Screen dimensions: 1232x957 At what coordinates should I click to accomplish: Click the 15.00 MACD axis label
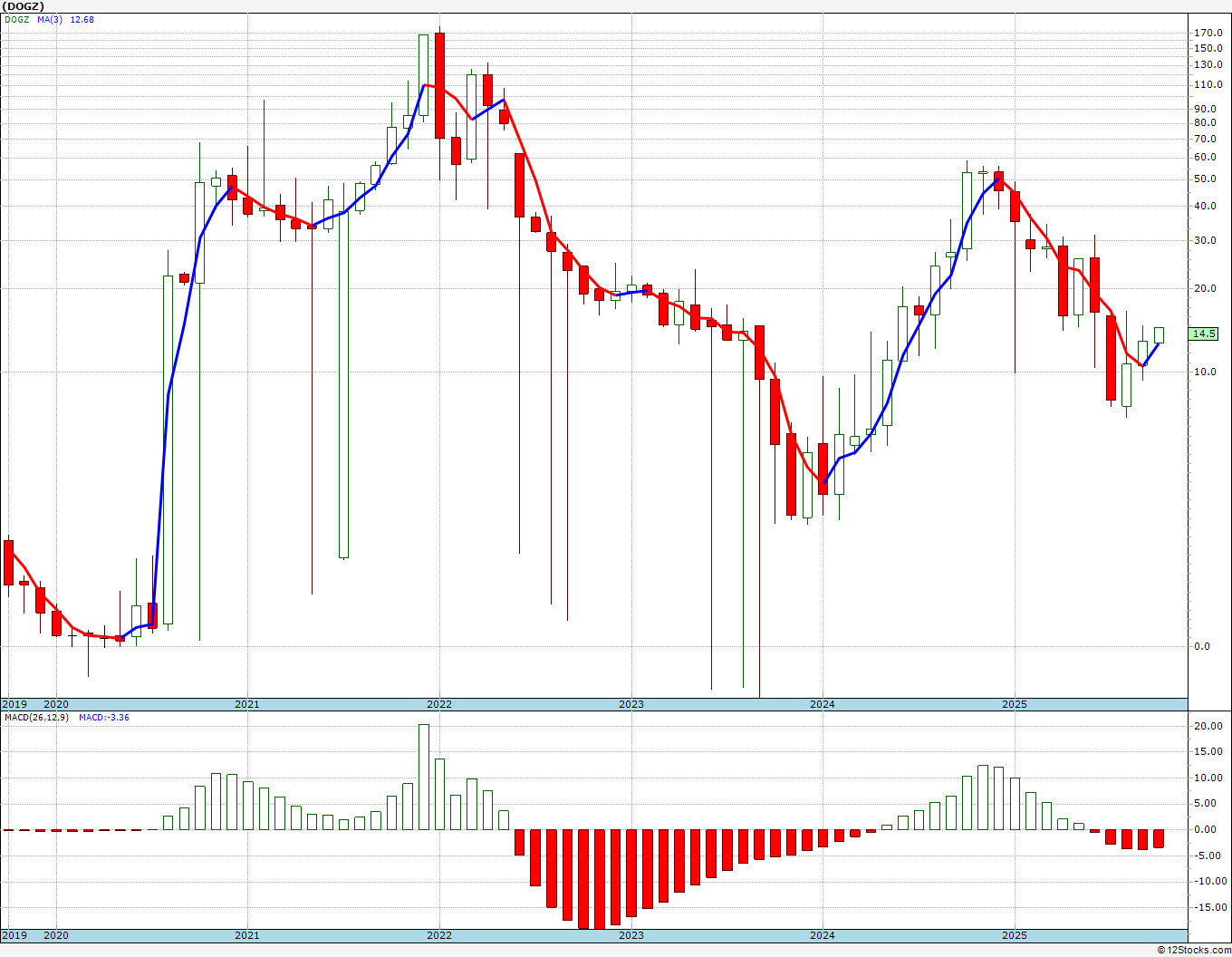1208,751
